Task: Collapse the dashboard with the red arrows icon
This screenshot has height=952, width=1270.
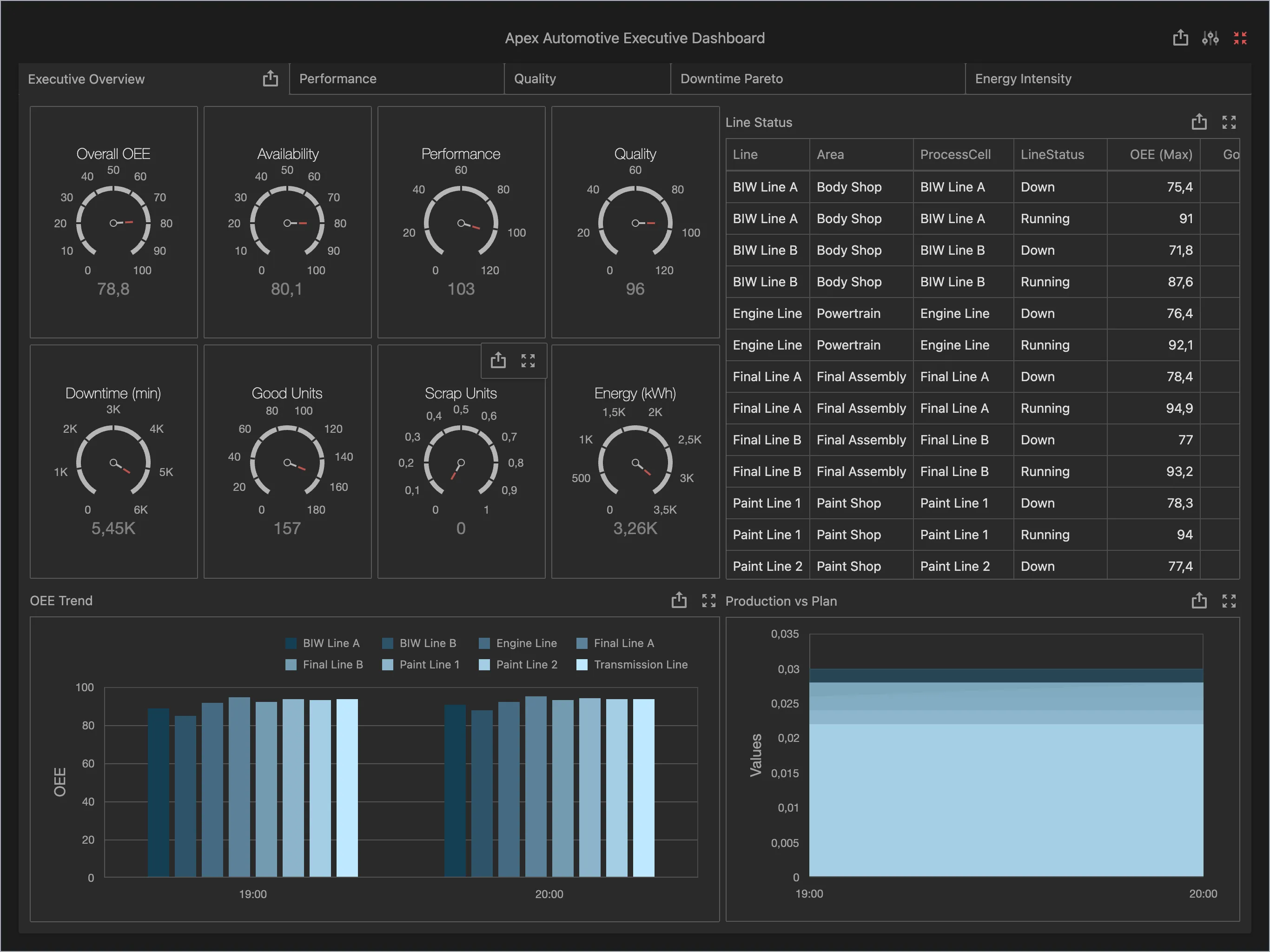Action: [x=1240, y=38]
